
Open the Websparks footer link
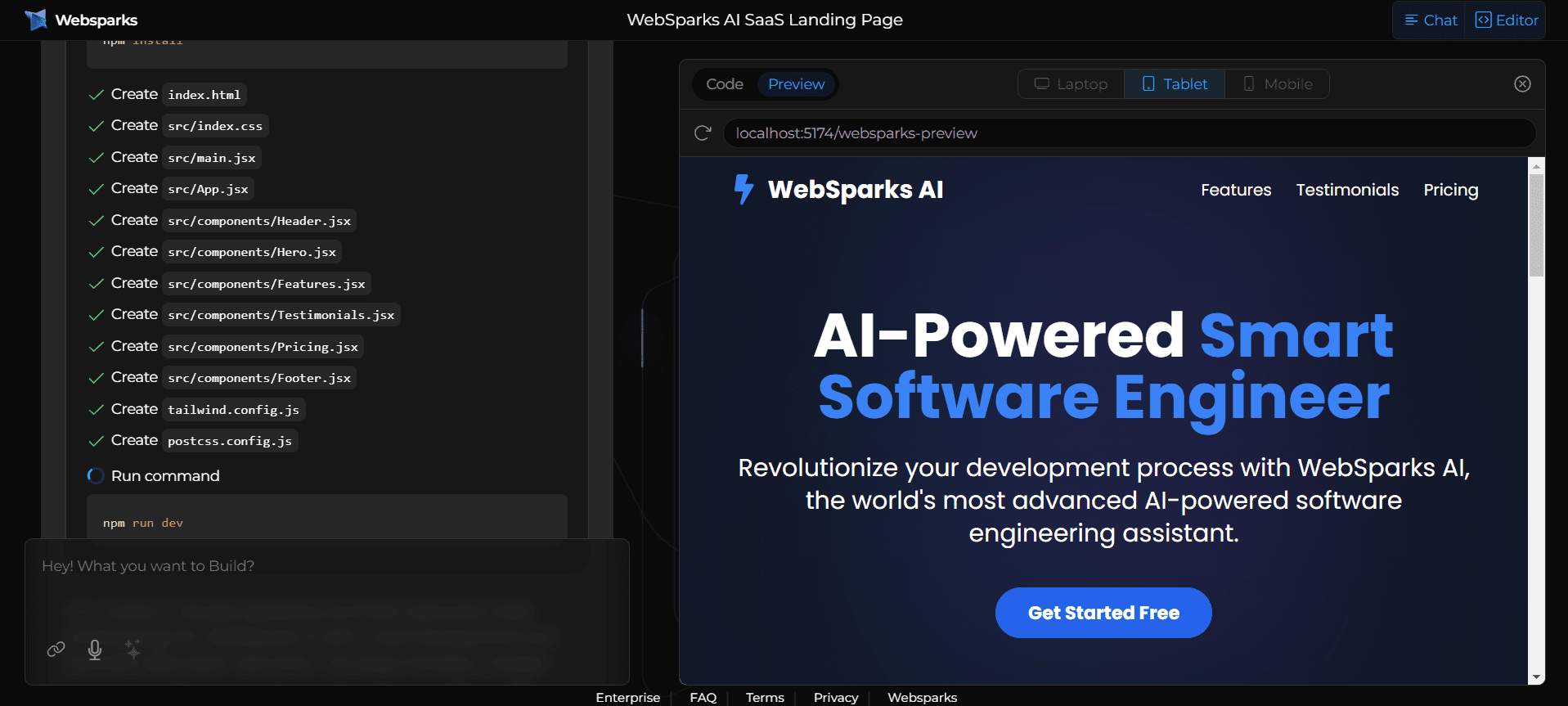pos(922,698)
